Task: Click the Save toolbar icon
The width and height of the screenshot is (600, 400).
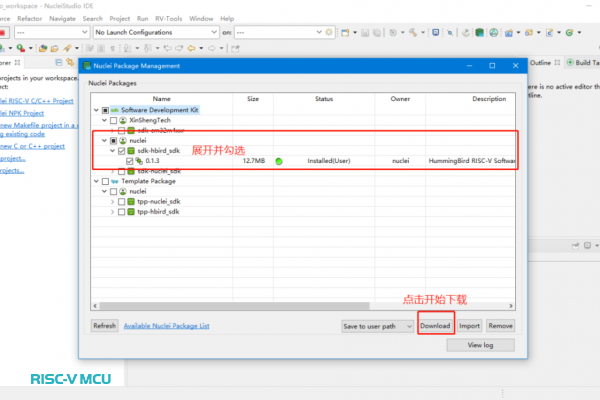Action: [x=365, y=33]
